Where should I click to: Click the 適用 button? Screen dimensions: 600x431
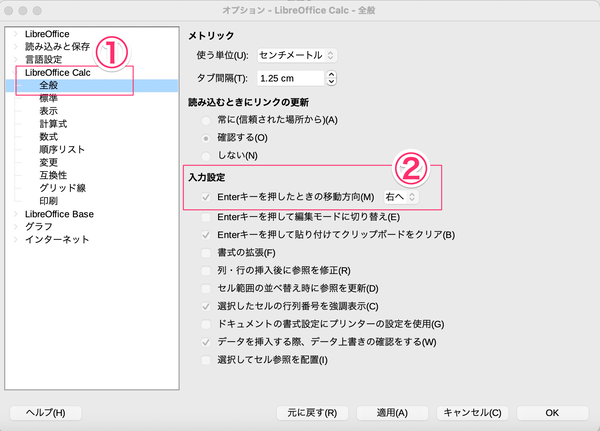392,413
